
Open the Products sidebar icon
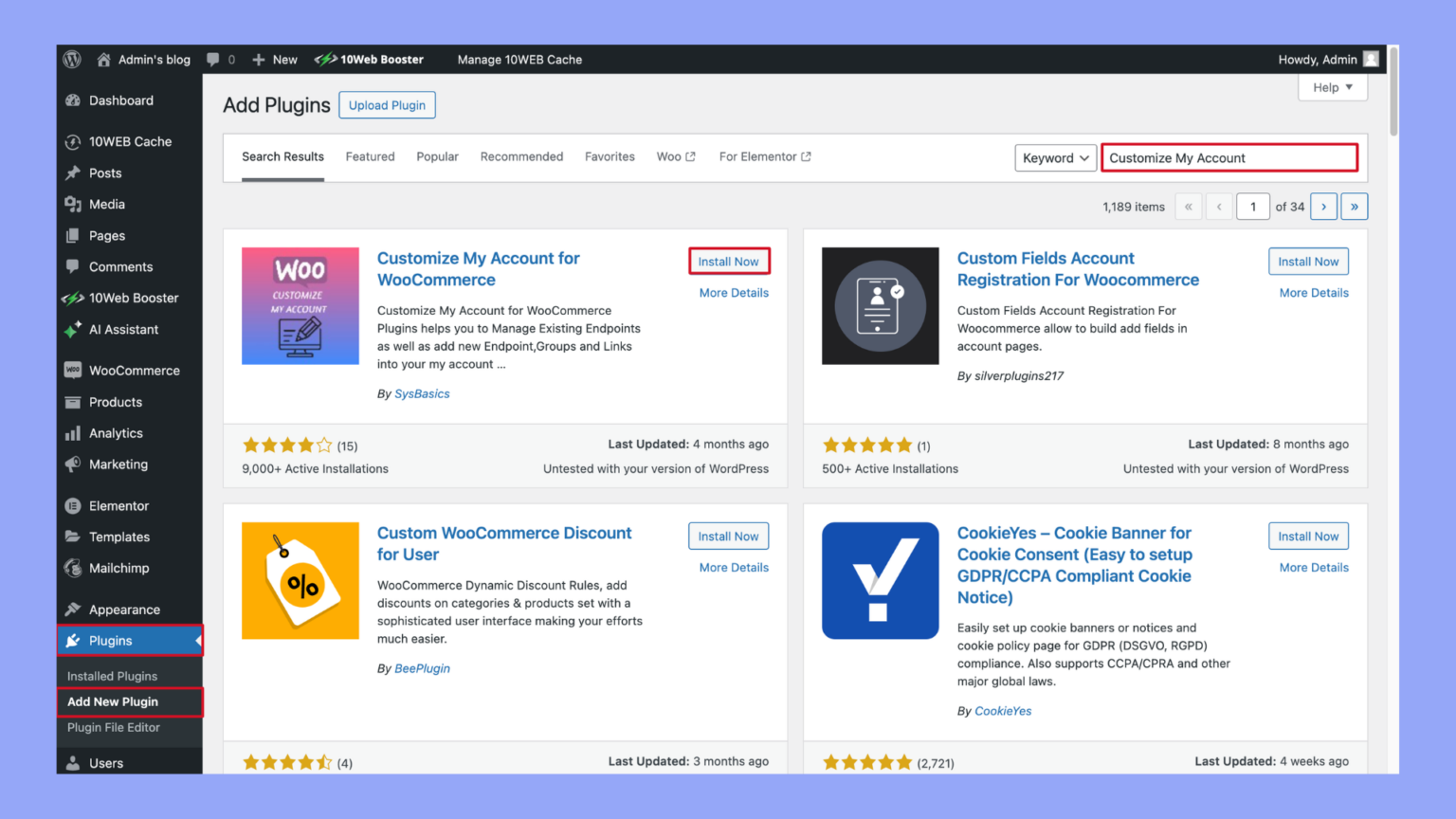[x=74, y=402]
